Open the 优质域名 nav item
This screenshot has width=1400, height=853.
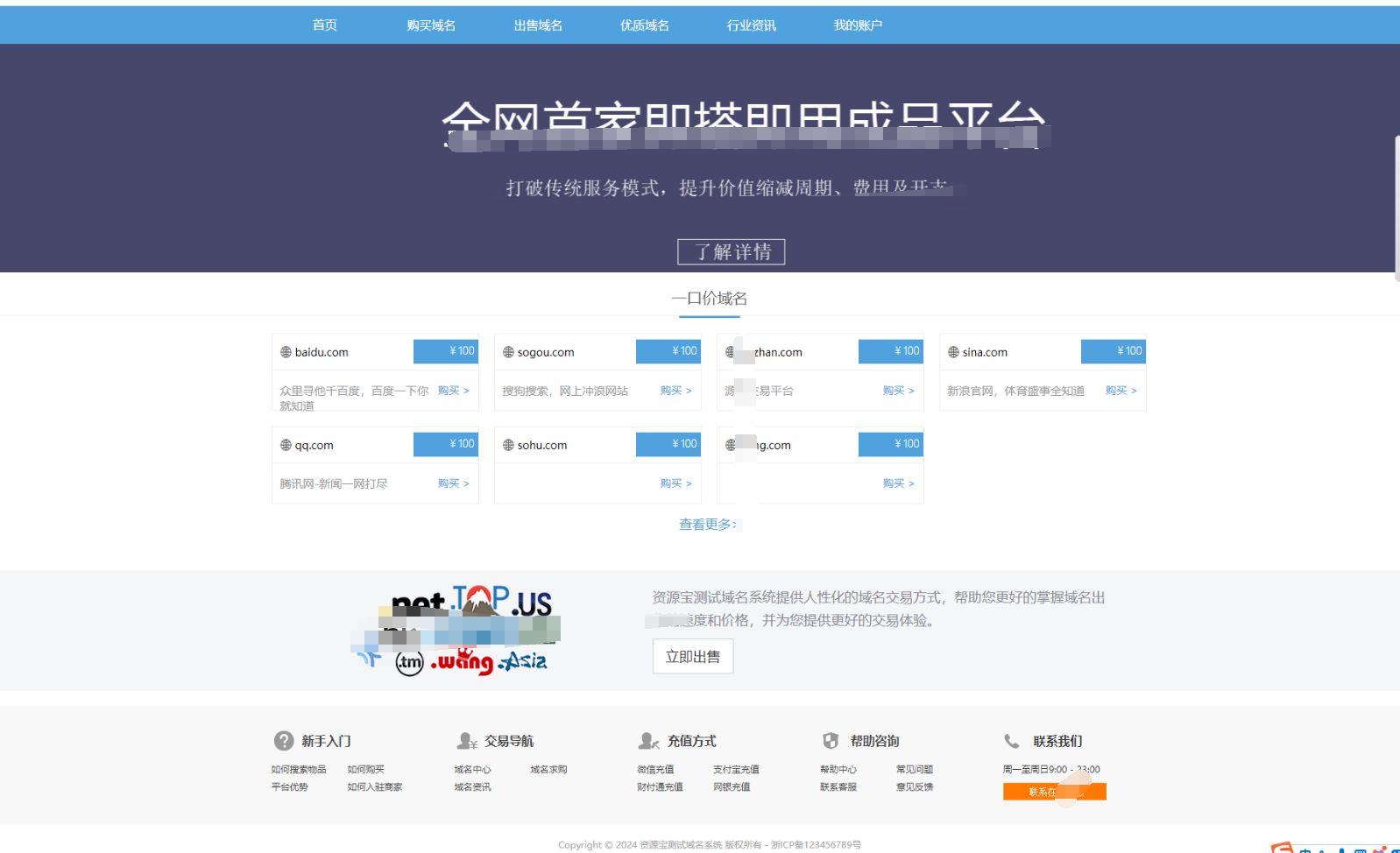(x=645, y=25)
